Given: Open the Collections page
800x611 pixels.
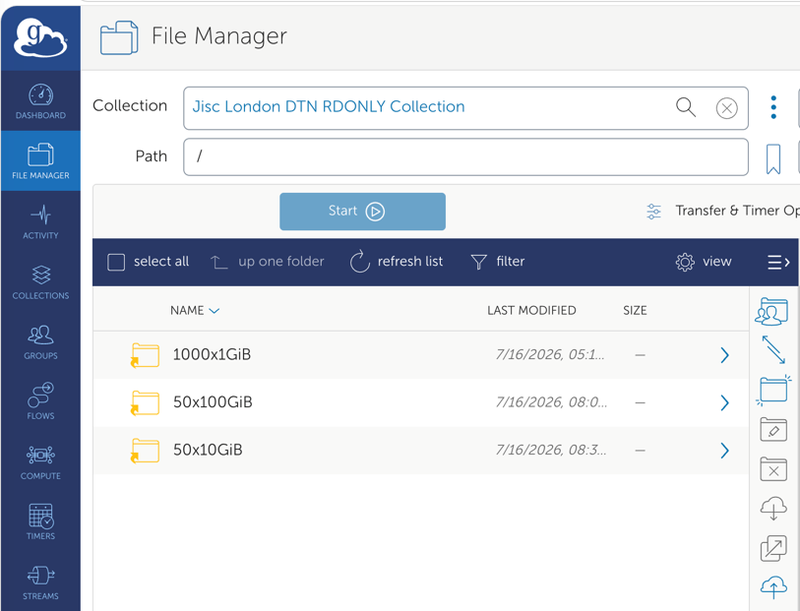Looking at the screenshot, I should [x=40, y=282].
